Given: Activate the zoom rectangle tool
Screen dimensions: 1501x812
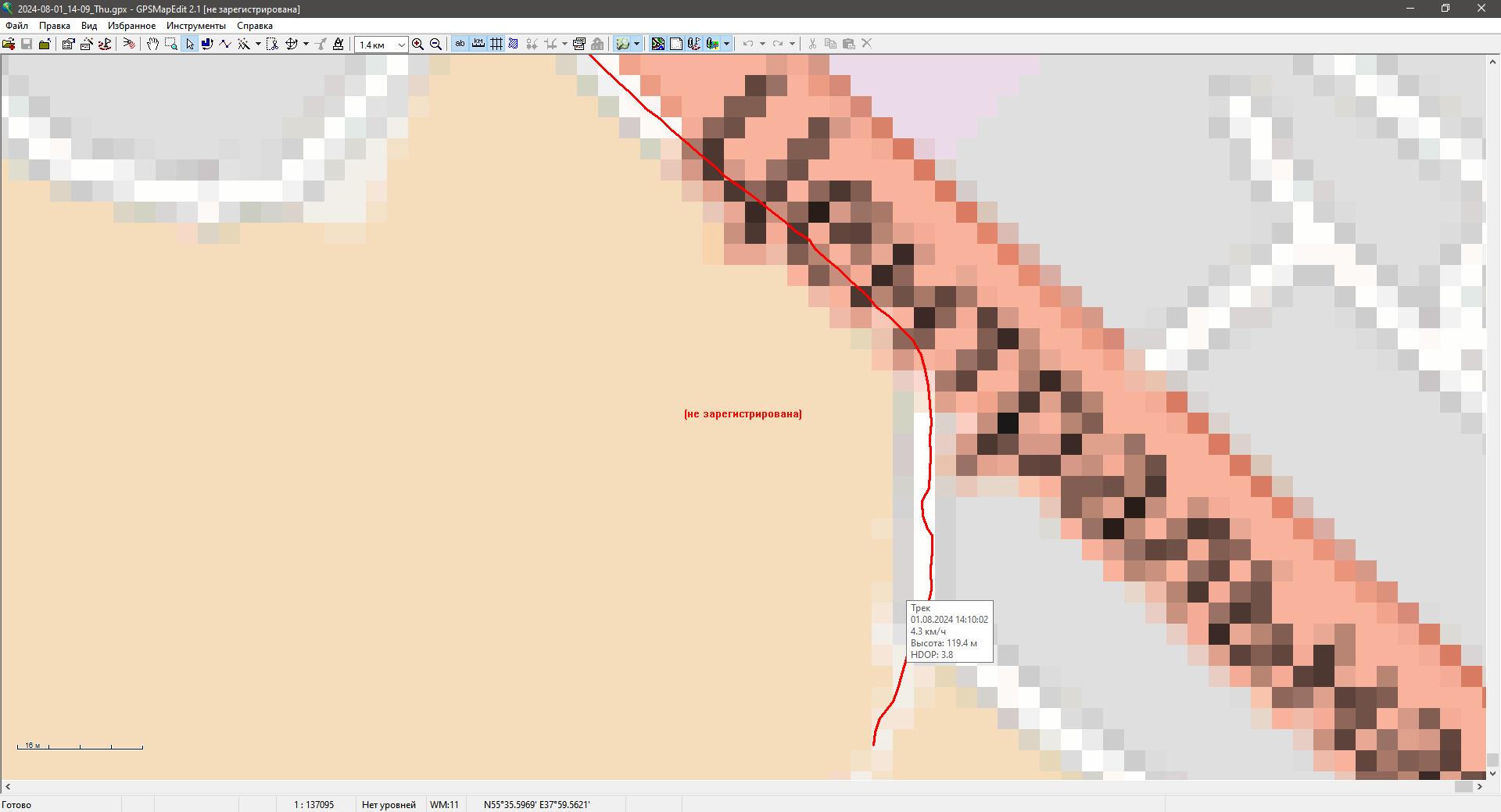Looking at the screenshot, I should pos(171,44).
